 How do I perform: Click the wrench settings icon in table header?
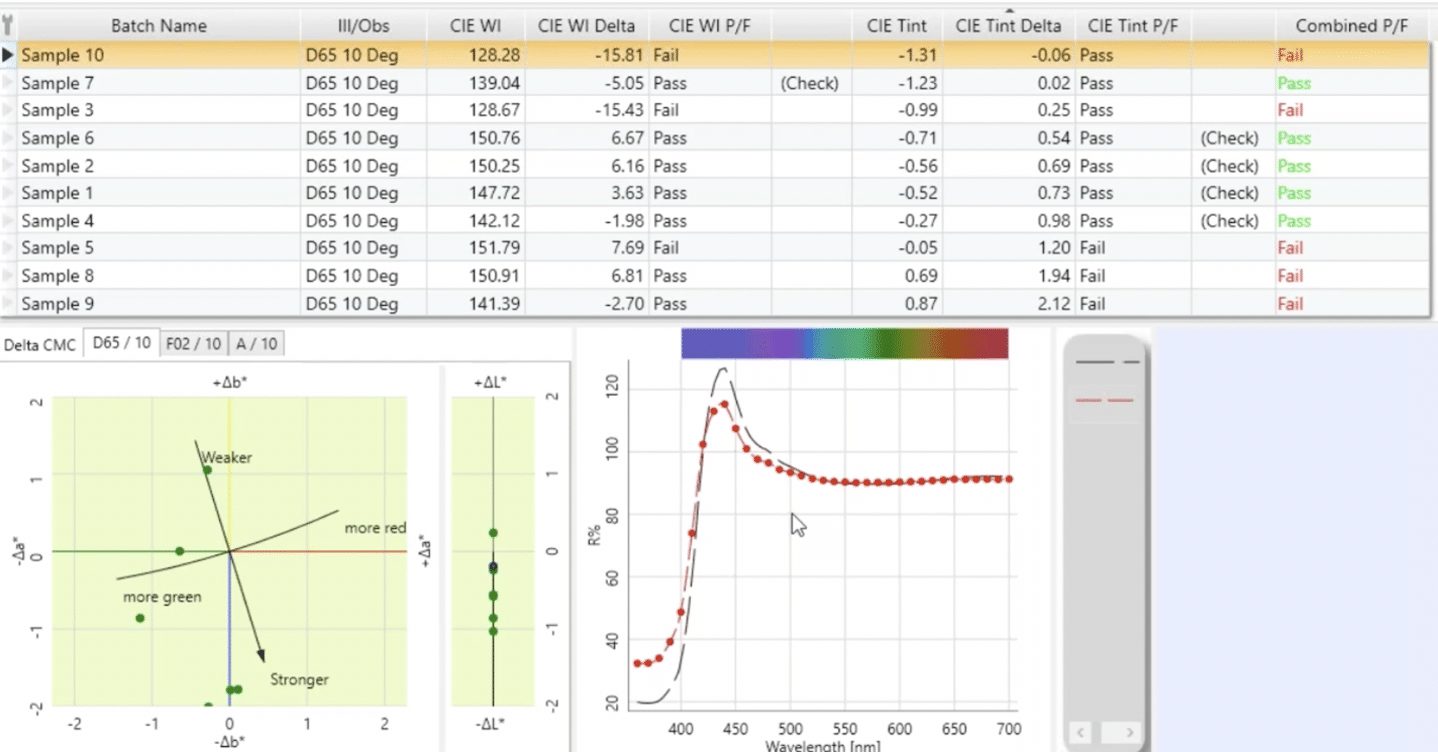point(9,26)
